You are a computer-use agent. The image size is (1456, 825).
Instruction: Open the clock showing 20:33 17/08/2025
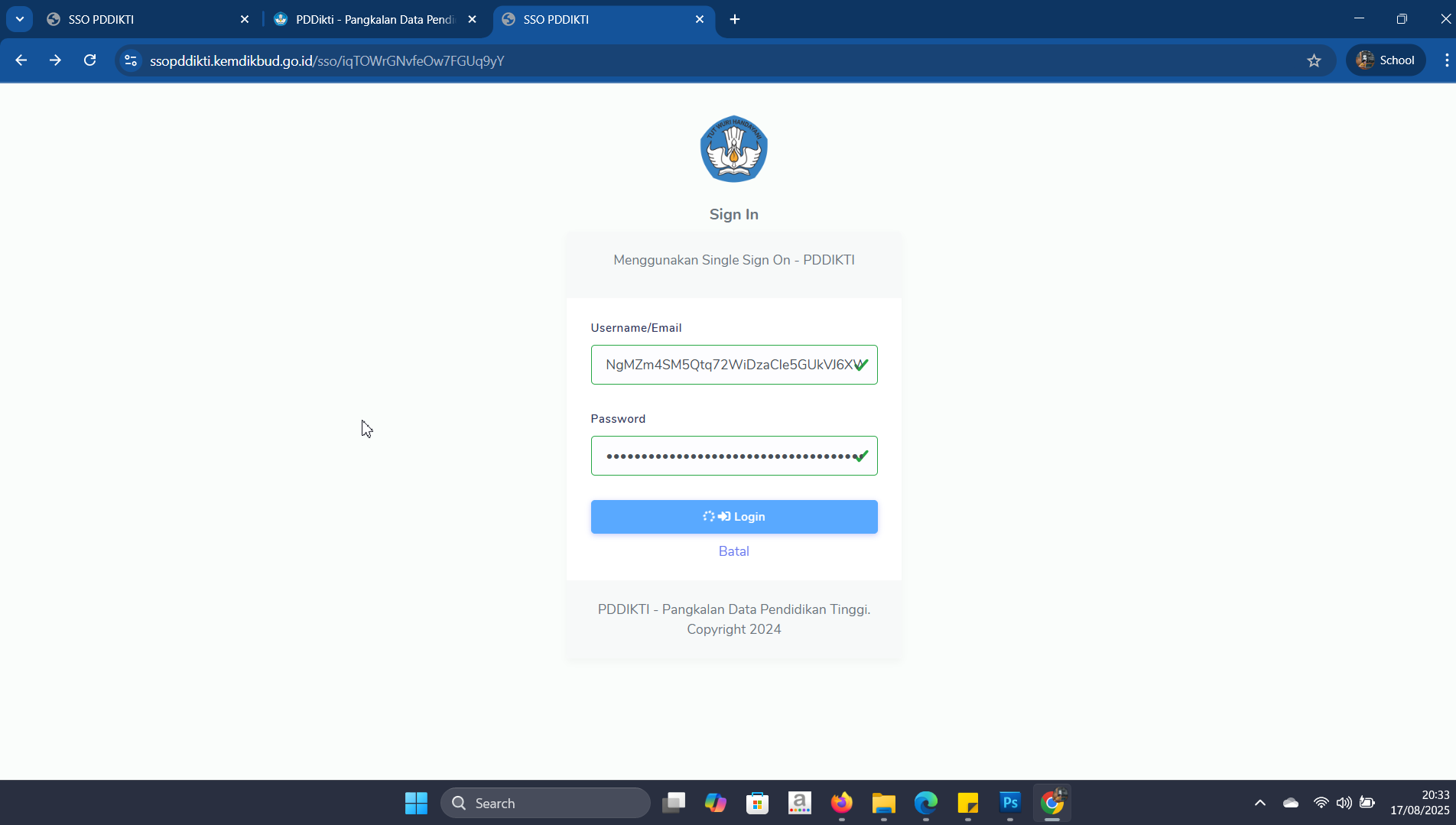pyautogui.click(x=1419, y=803)
